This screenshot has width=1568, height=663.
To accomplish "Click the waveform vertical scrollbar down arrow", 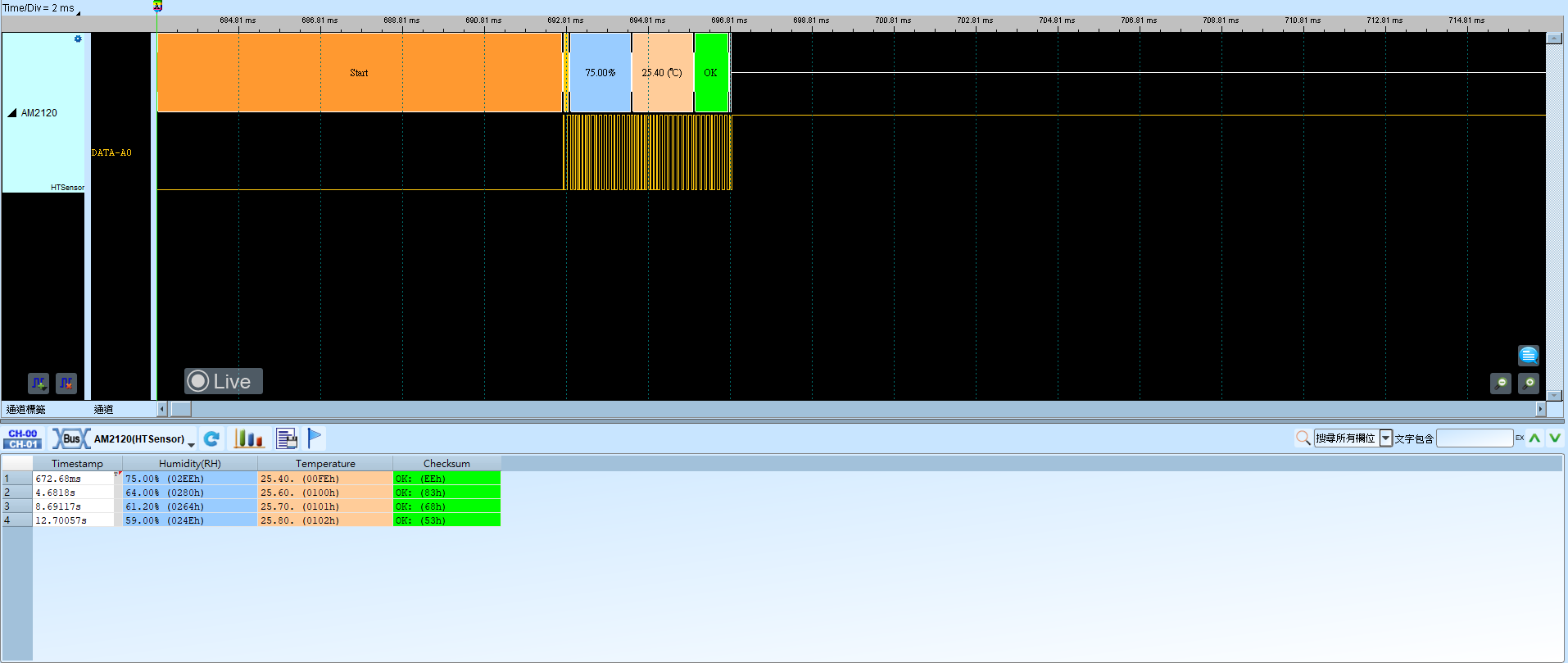I will pyautogui.click(x=1554, y=395).
